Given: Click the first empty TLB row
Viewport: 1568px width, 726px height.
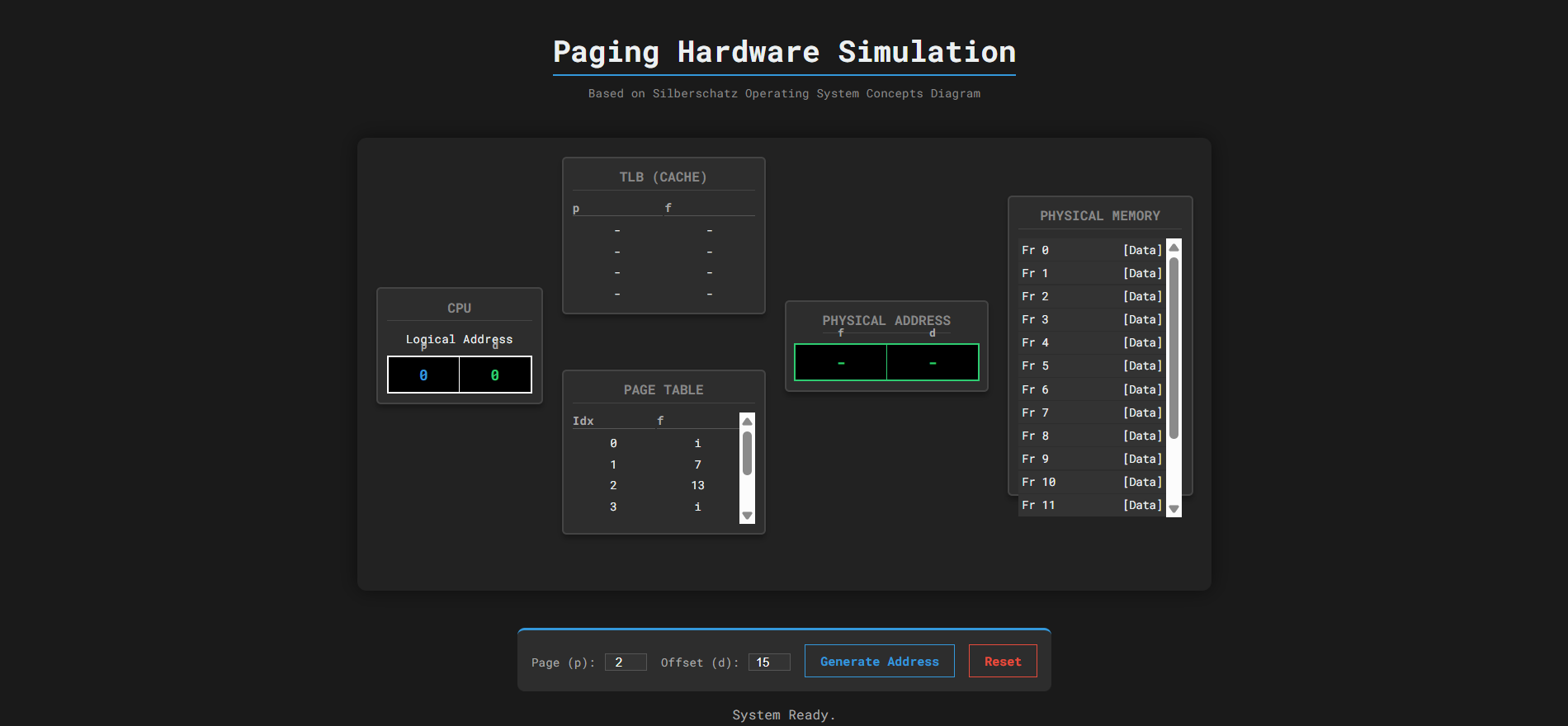Looking at the screenshot, I should tap(663, 231).
